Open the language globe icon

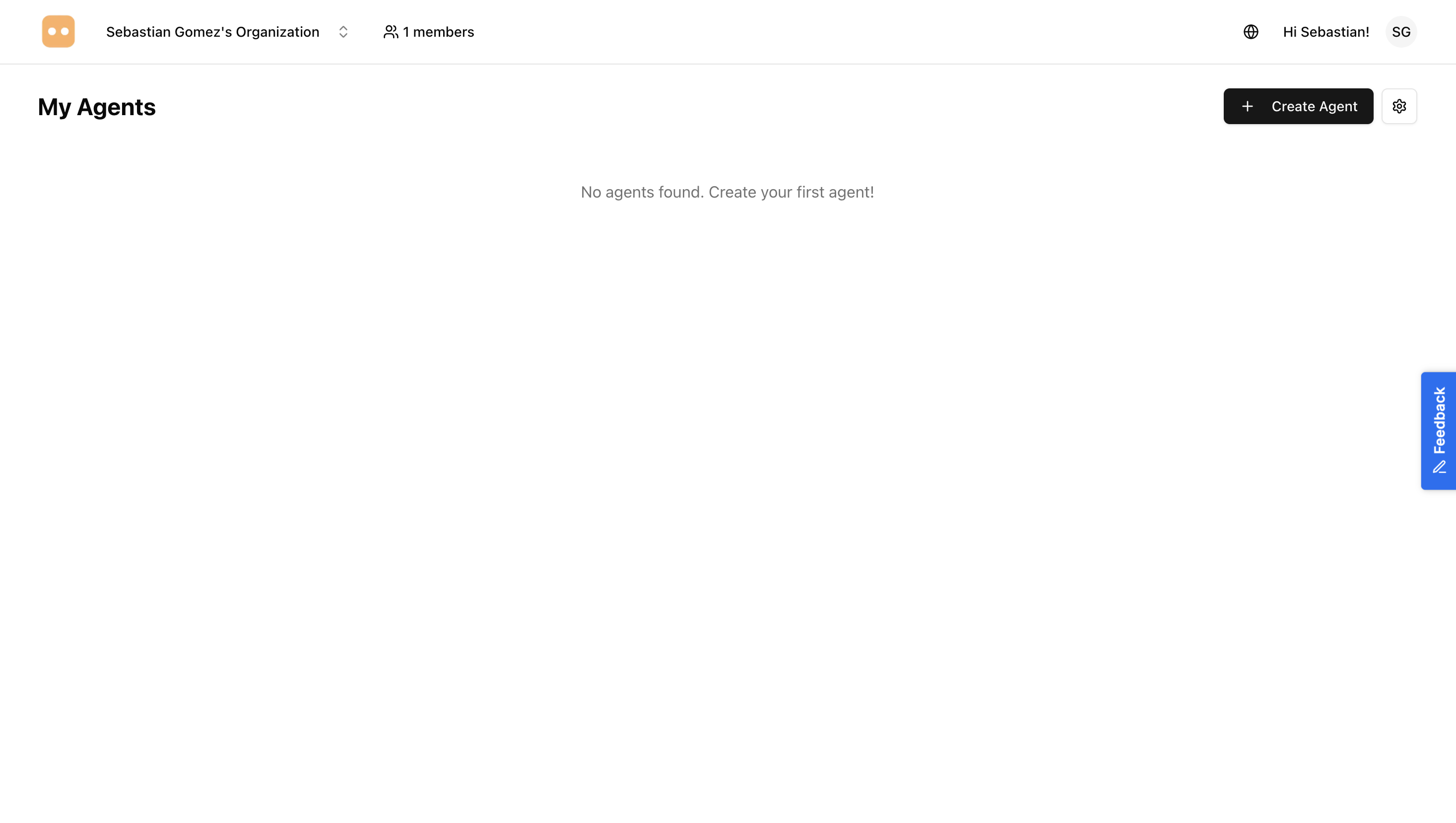1251,32
